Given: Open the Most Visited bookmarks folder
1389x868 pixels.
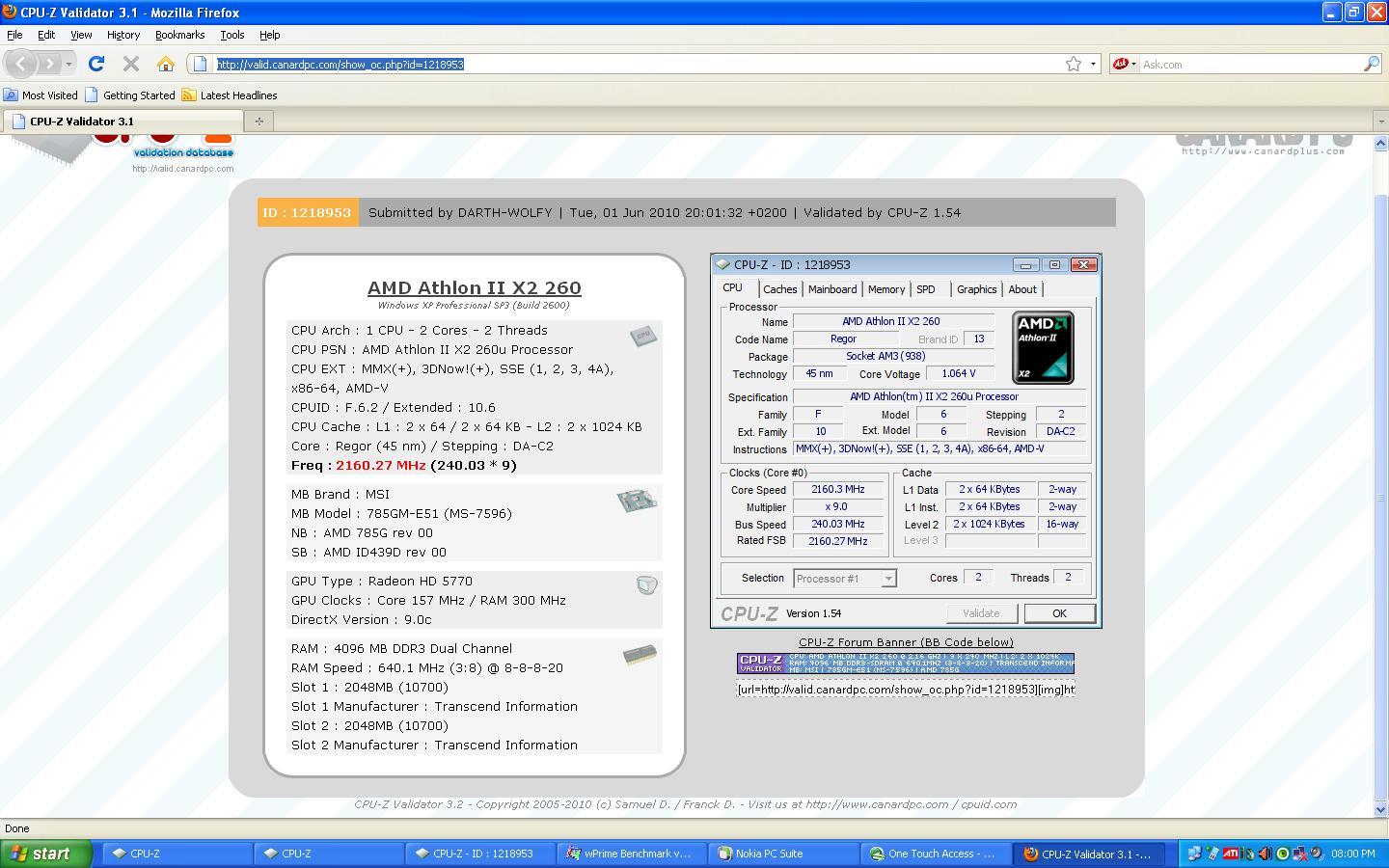Looking at the screenshot, I should (x=41, y=95).
